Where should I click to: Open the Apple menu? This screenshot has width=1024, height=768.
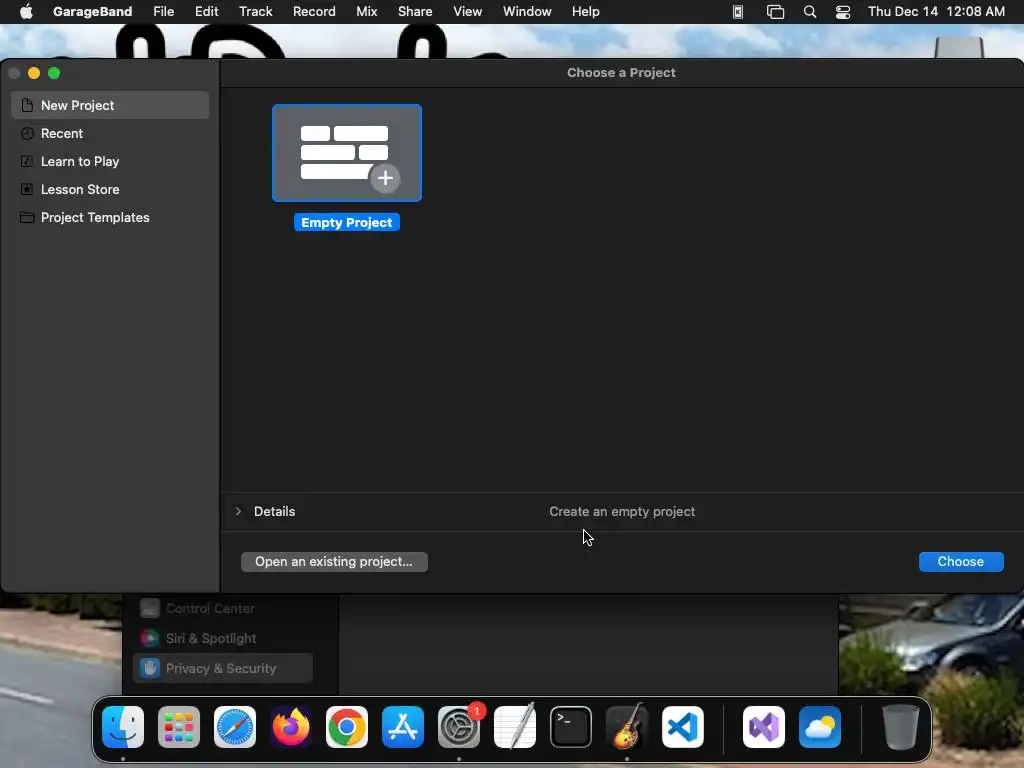[x=26, y=12]
